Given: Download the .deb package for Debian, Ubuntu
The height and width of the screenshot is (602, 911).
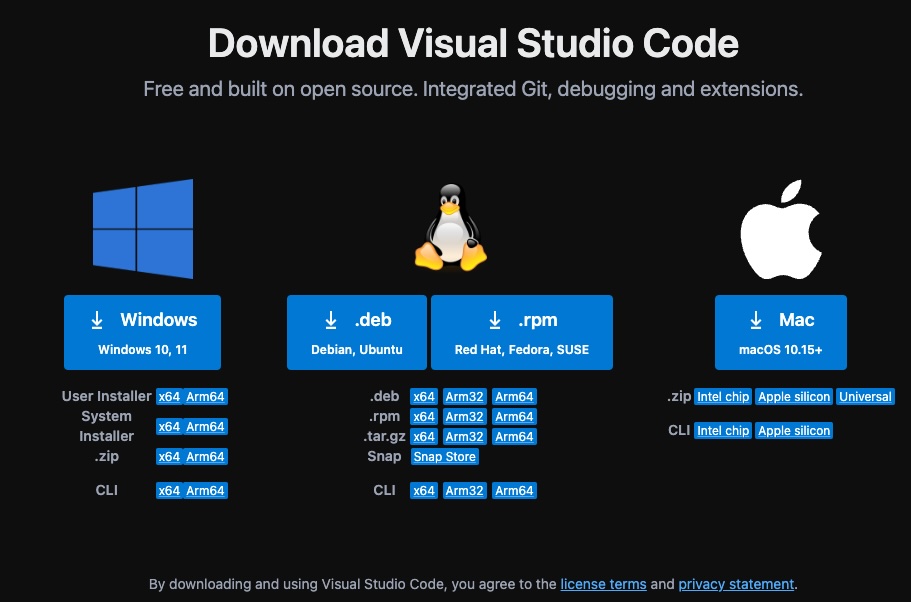Looking at the screenshot, I should tap(357, 332).
